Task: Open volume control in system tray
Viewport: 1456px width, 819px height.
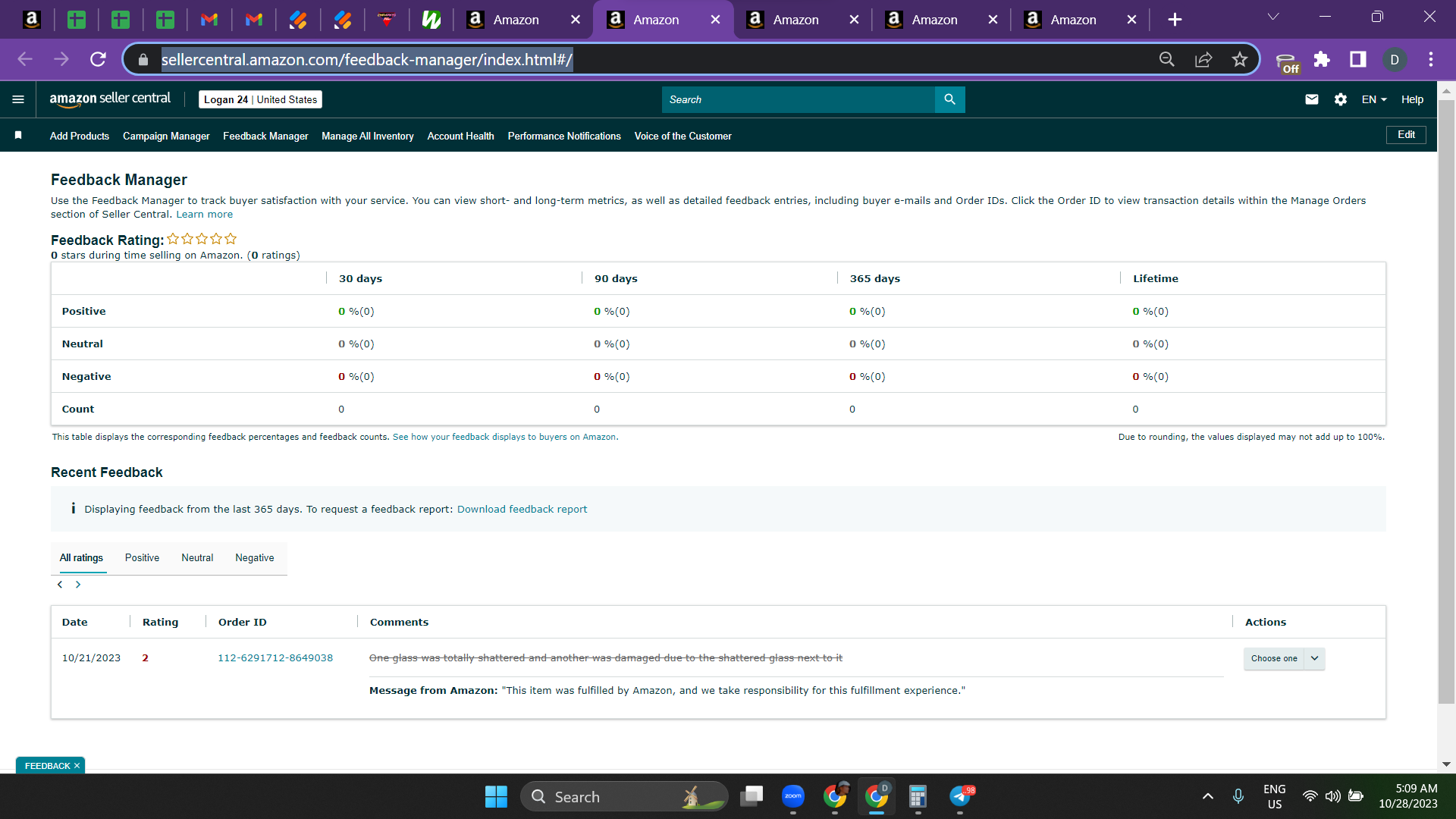Action: (x=1332, y=796)
